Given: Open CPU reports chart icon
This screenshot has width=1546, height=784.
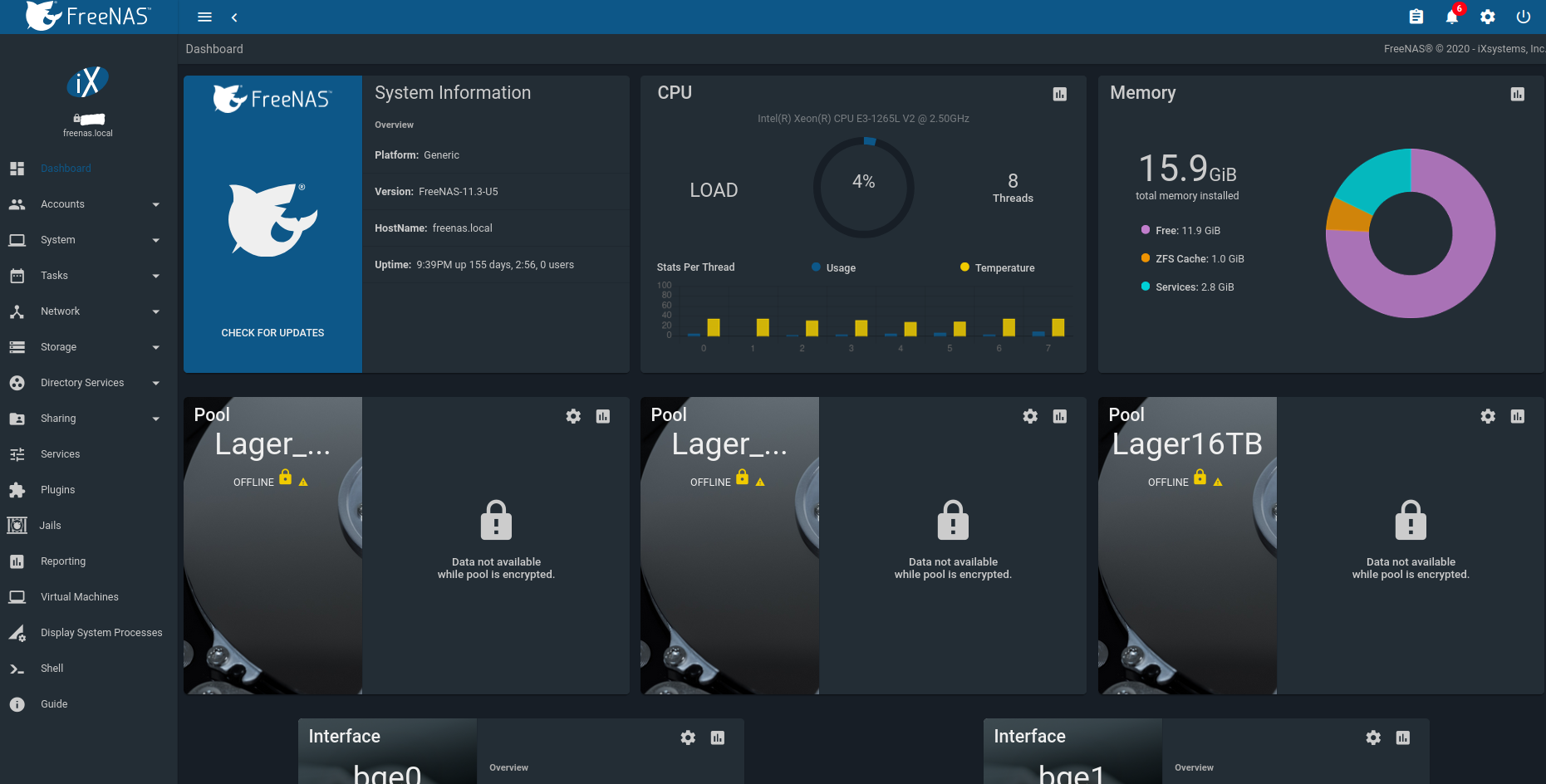Looking at the screenshot, I should (x=1060, y=94).
